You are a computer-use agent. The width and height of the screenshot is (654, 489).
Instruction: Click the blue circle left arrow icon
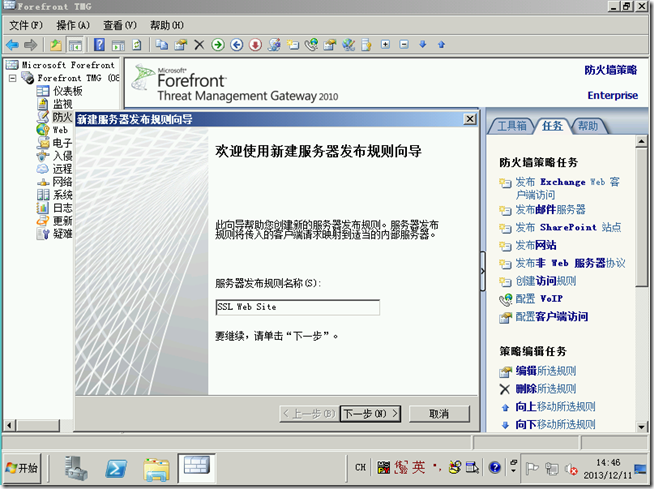(x=236, y=45)
